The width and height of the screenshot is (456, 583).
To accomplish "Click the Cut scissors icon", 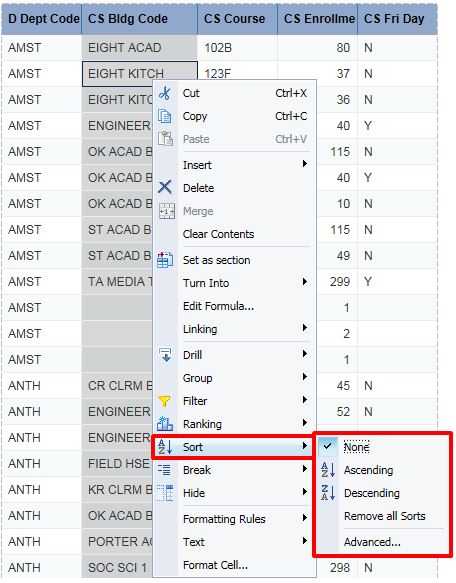I will [165, 93].
